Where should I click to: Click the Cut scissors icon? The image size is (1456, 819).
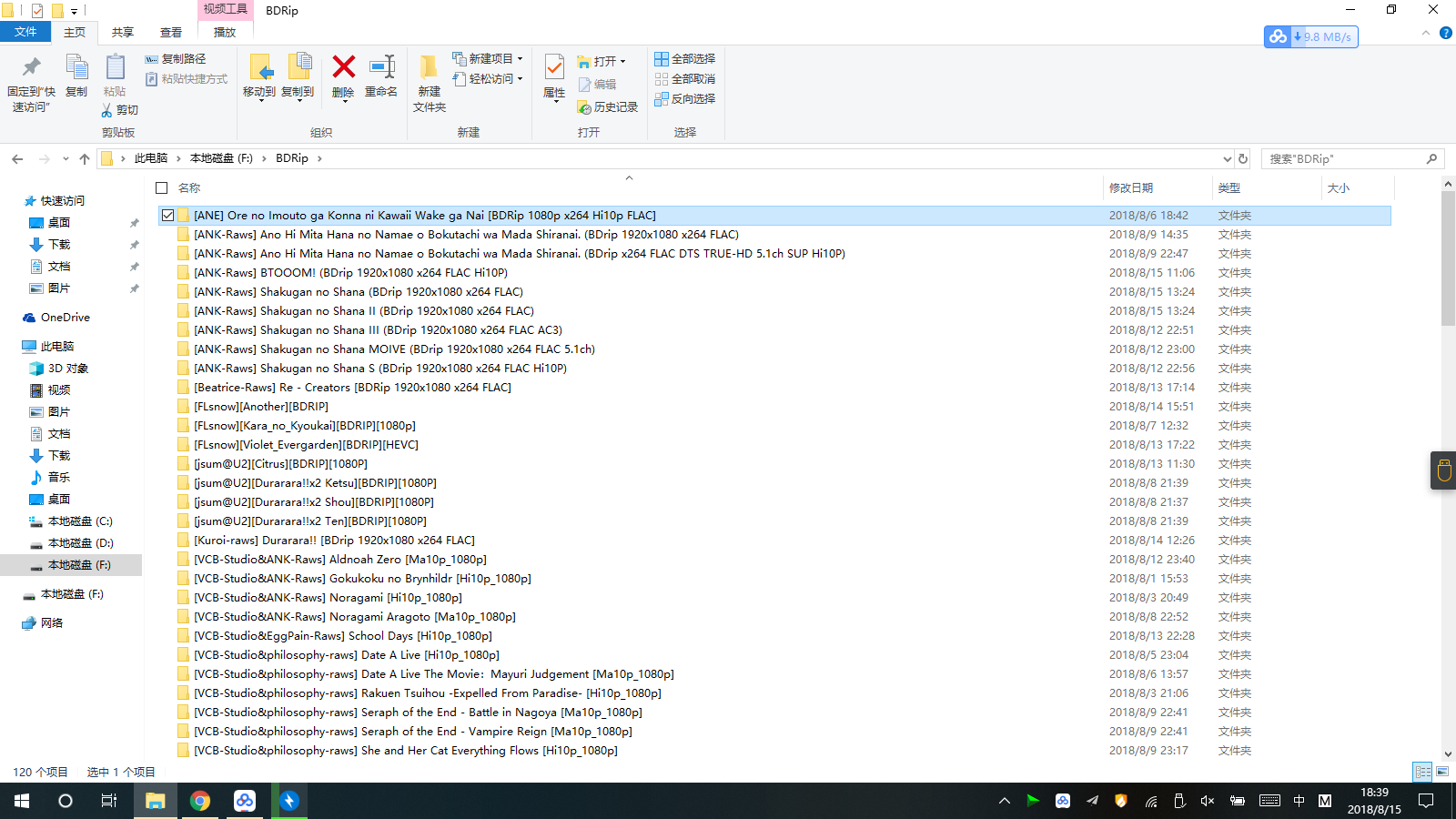tap(106, 110)
